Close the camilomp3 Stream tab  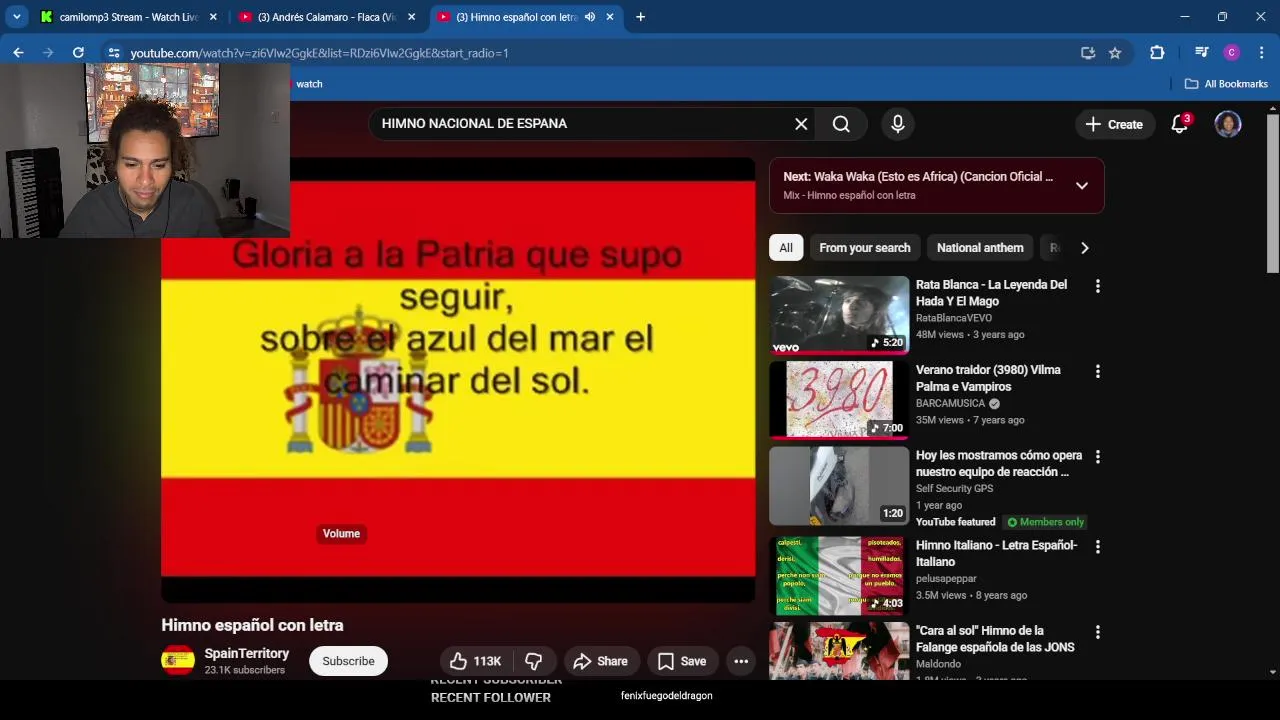tap(213, 17)
